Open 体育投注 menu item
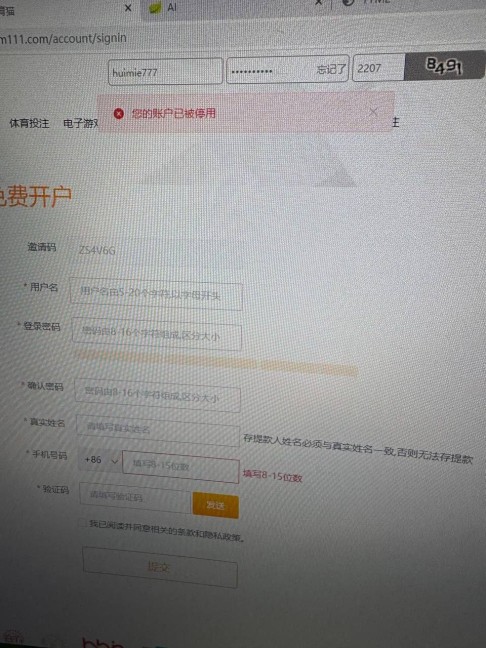Image resolution: width=486 pixels, height=648 pixels. [29, 123]
